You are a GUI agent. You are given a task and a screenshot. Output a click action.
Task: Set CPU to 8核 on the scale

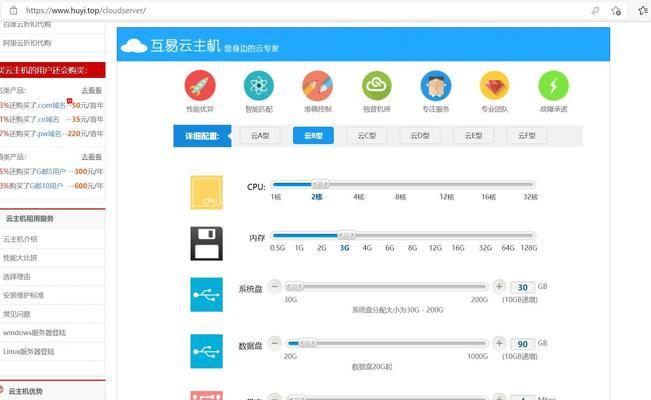pyautogui.click(x=401, y=197)
